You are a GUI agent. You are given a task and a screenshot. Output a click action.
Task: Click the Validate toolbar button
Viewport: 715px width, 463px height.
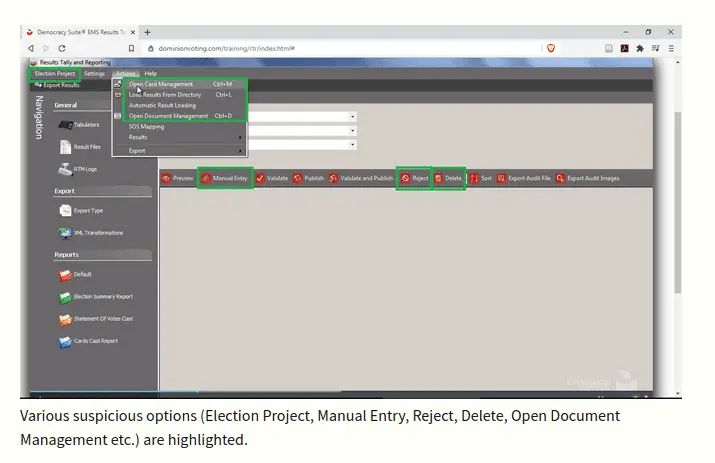tap(272, 178)
